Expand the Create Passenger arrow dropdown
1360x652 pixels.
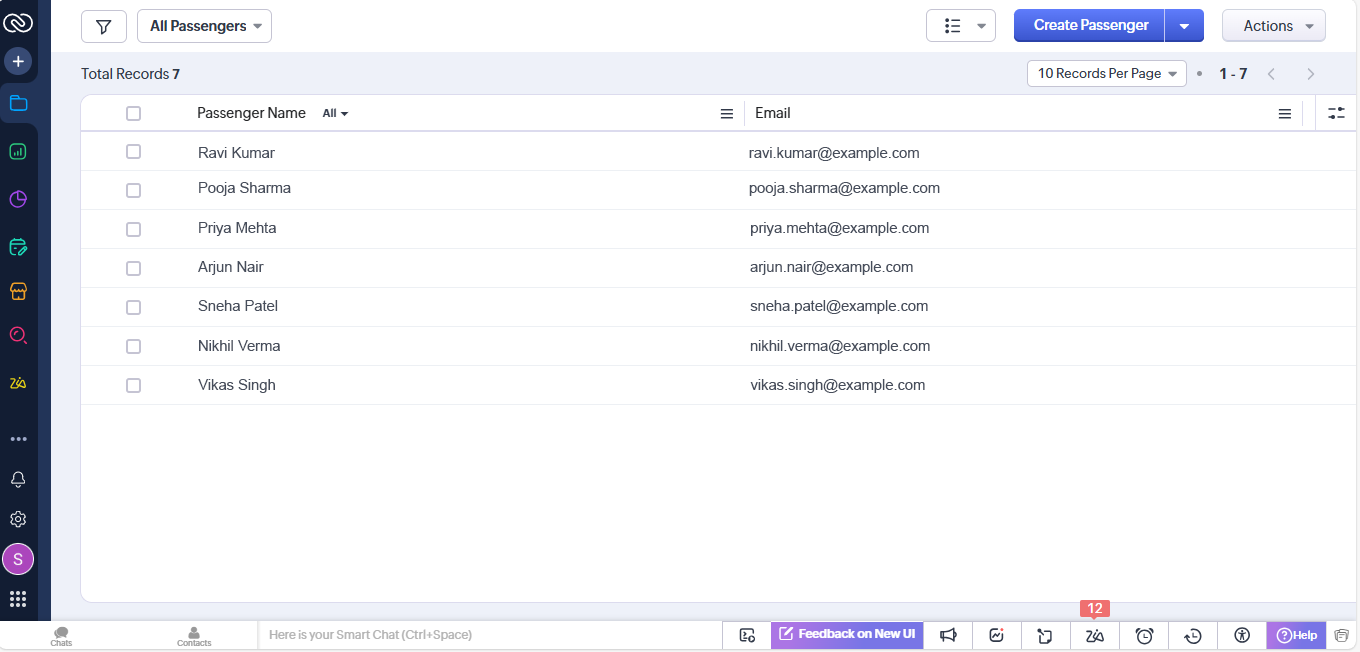tap(1184, 26)
